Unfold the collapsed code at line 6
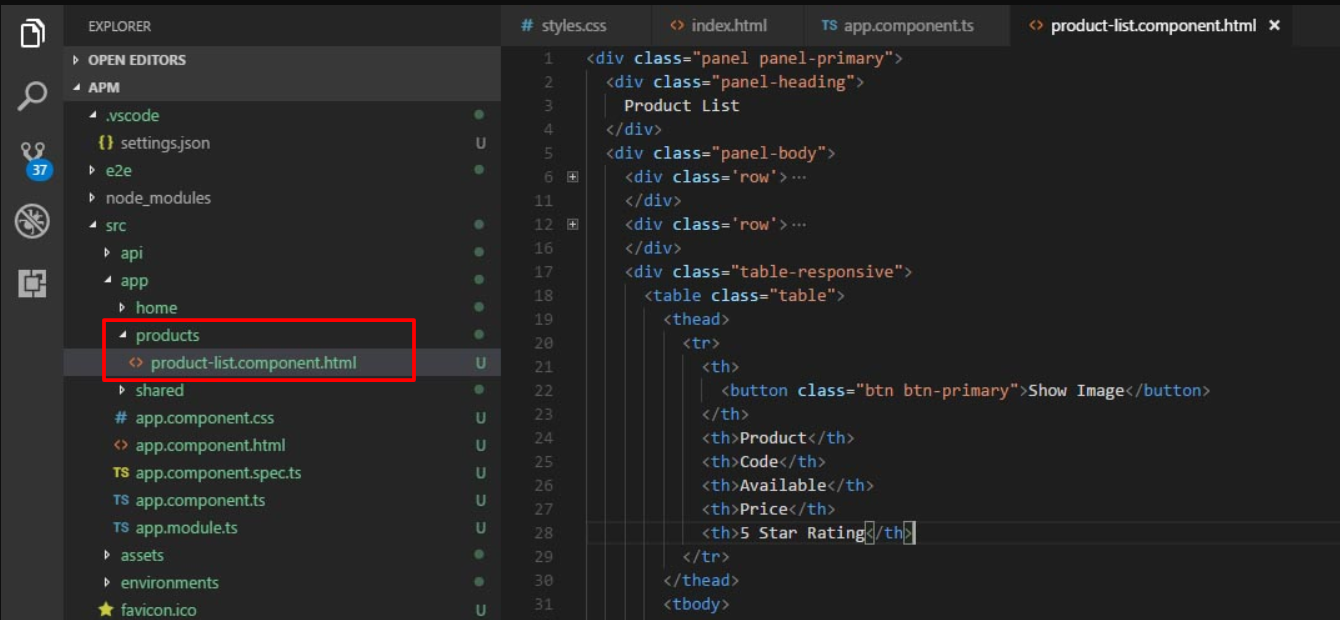1340x620 pixels. click(573, 177)
